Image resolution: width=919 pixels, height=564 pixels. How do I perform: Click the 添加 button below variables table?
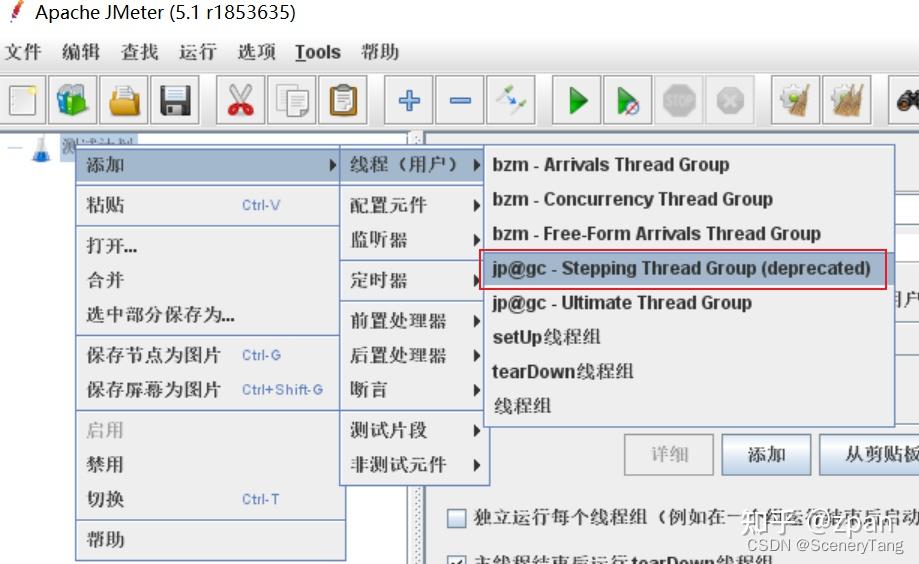767,454
